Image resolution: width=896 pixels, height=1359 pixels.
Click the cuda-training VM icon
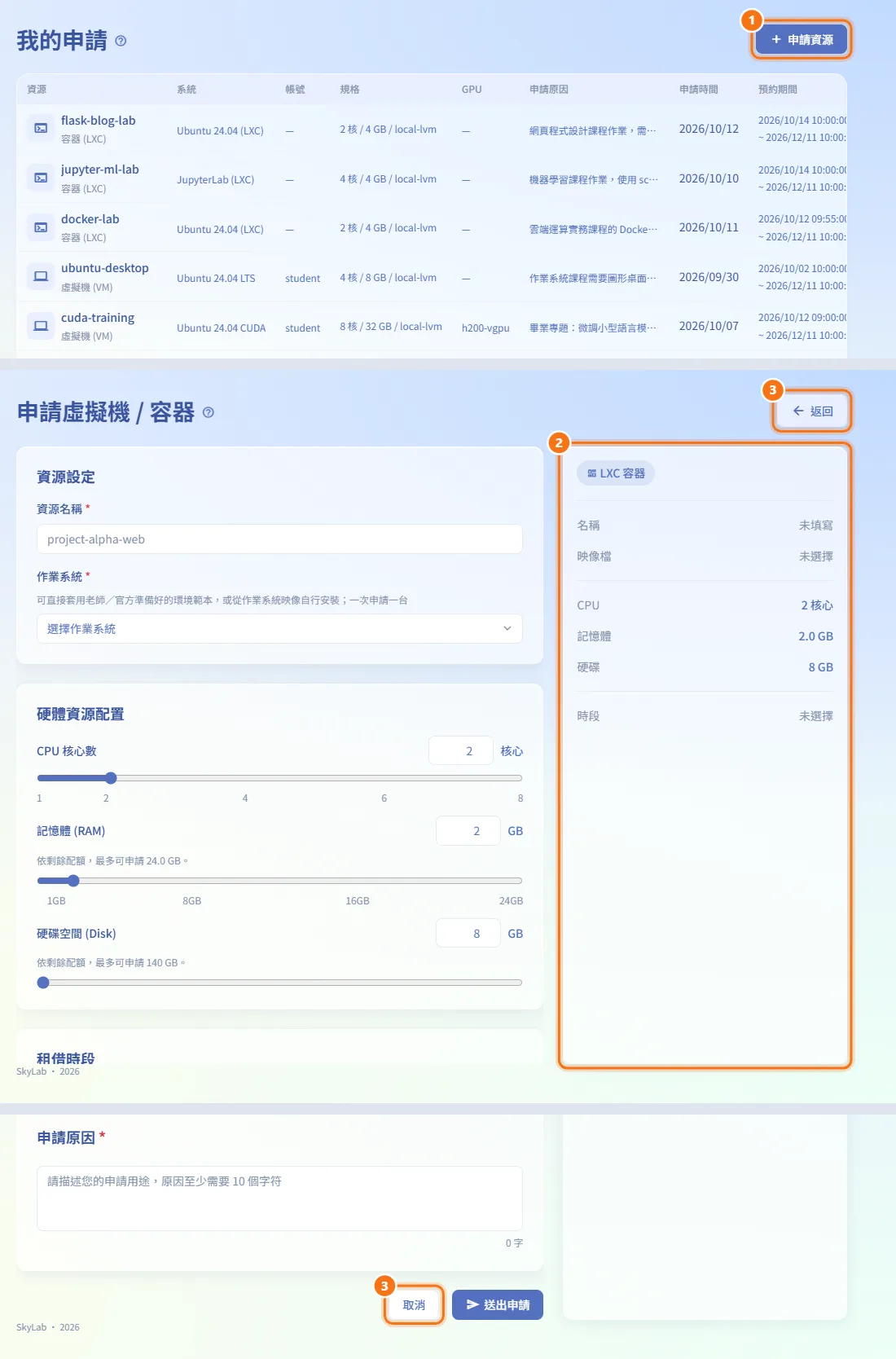coord(41,326)
